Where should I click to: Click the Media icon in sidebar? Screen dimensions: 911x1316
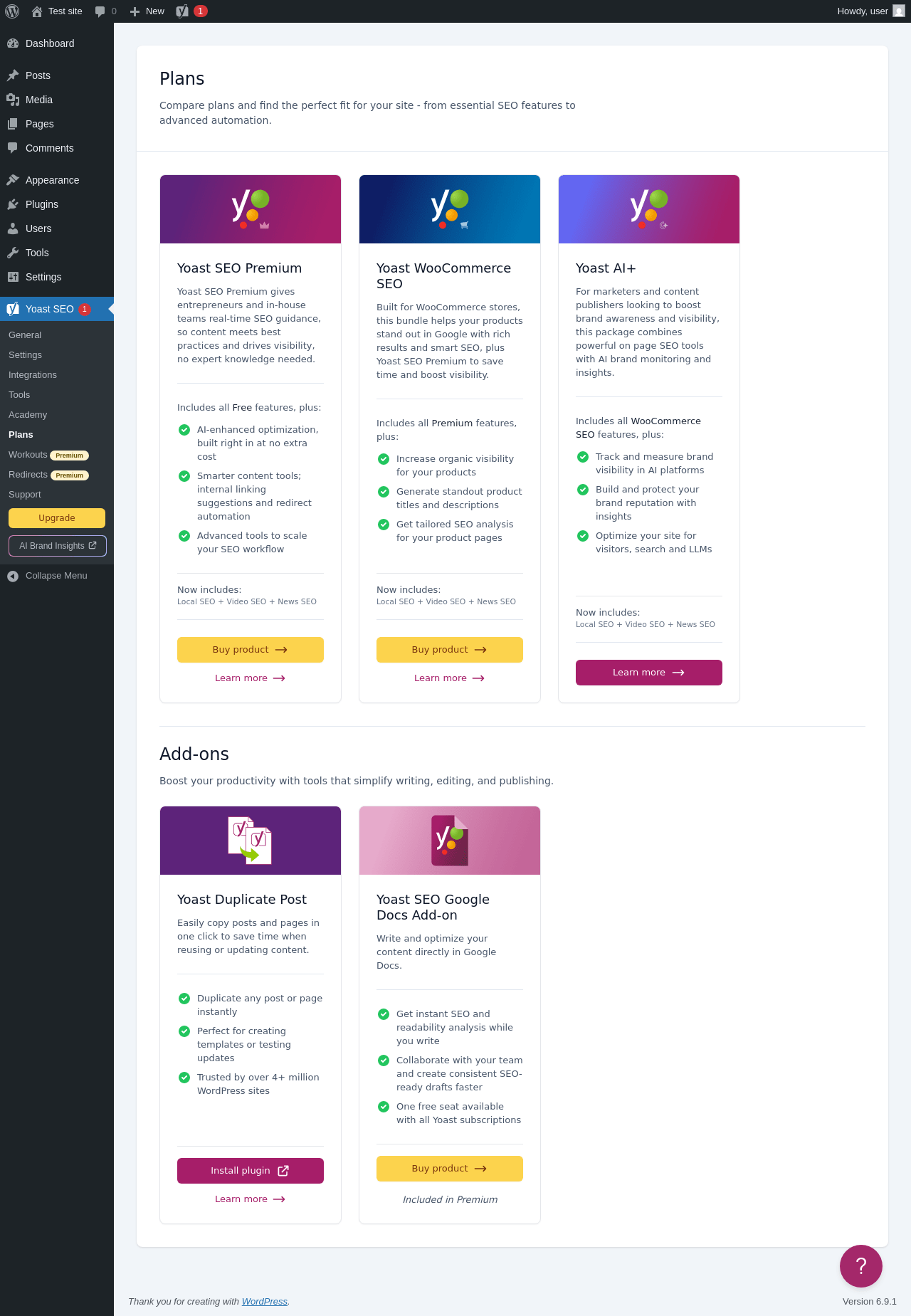pos(13,100)
